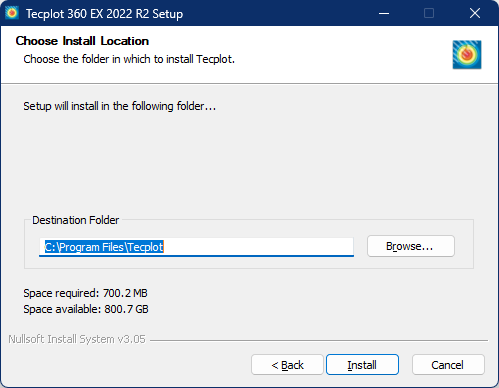499x388 pixels.
Task: Select the 'Space available: 800.7 GB' text
Action: tap(86, 309)
